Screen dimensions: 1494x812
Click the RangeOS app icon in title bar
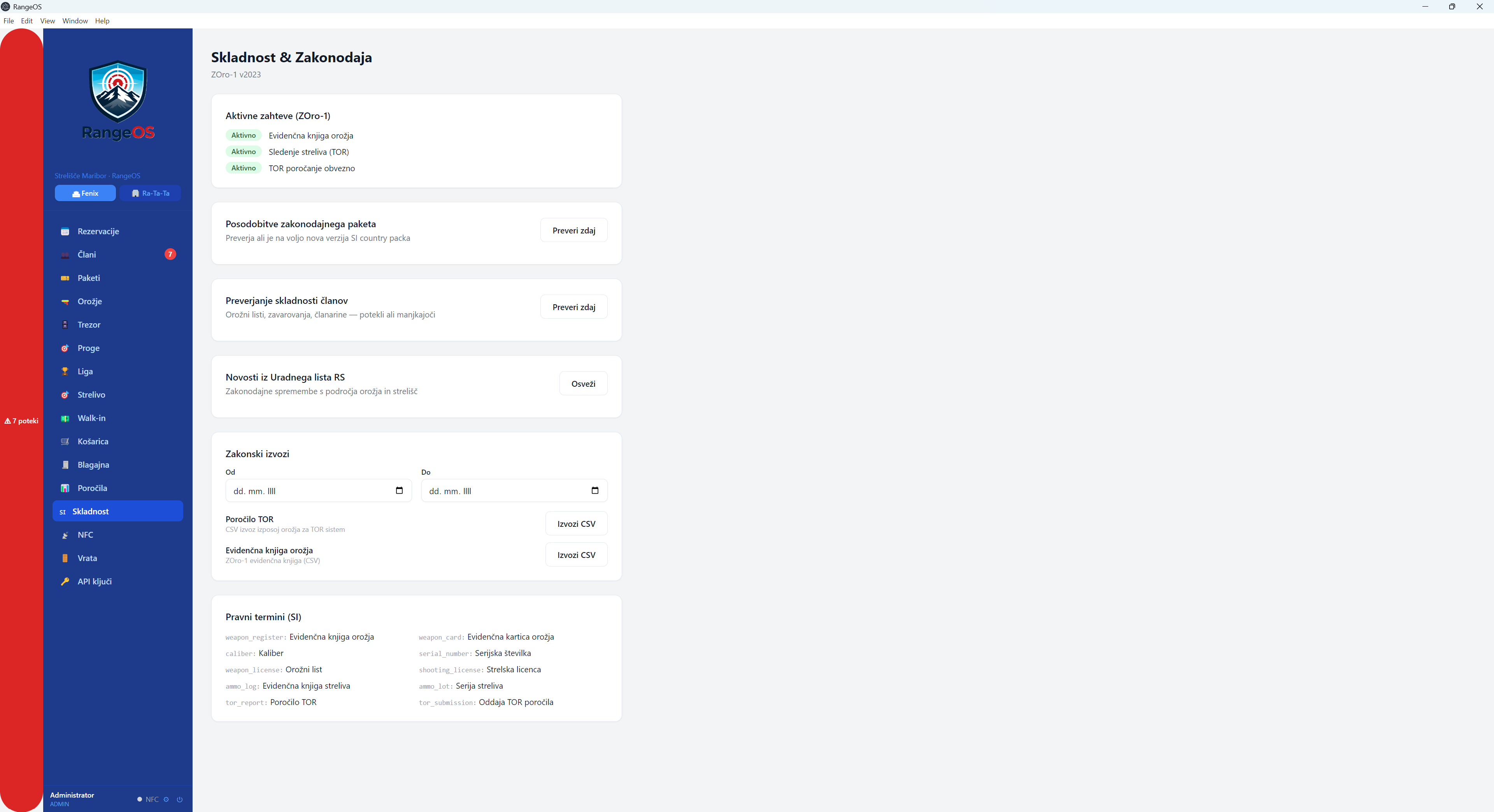6,6
